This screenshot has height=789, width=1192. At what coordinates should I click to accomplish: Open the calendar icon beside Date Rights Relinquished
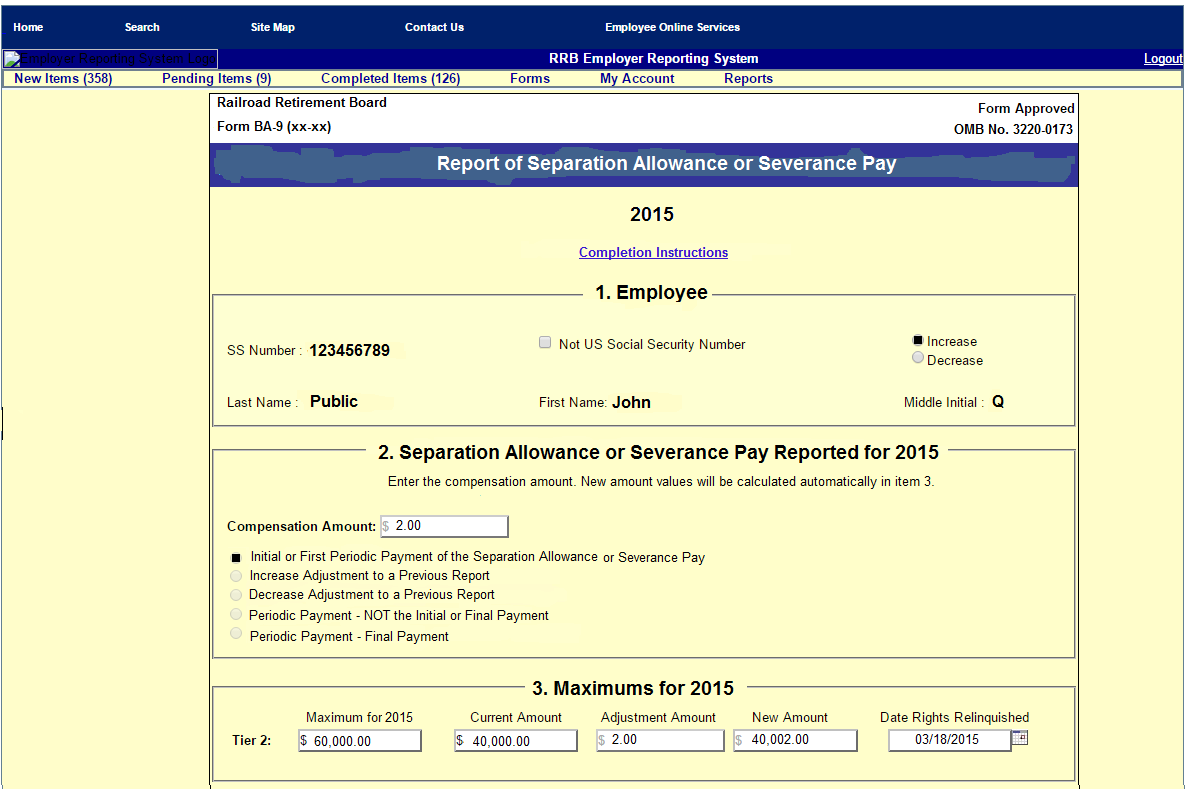[1020, 738]
